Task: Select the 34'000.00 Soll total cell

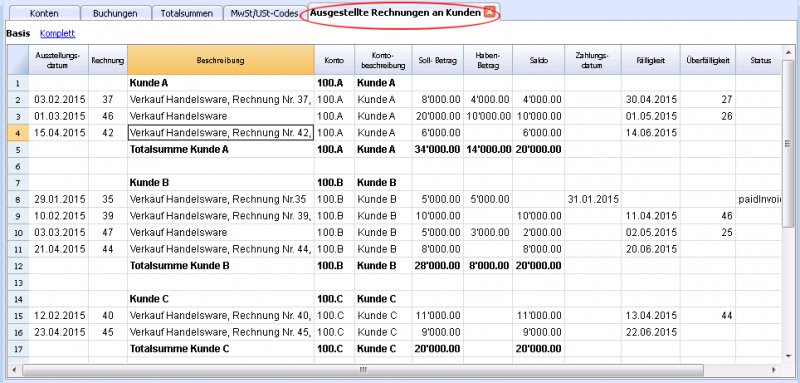Action: [437, 150]
